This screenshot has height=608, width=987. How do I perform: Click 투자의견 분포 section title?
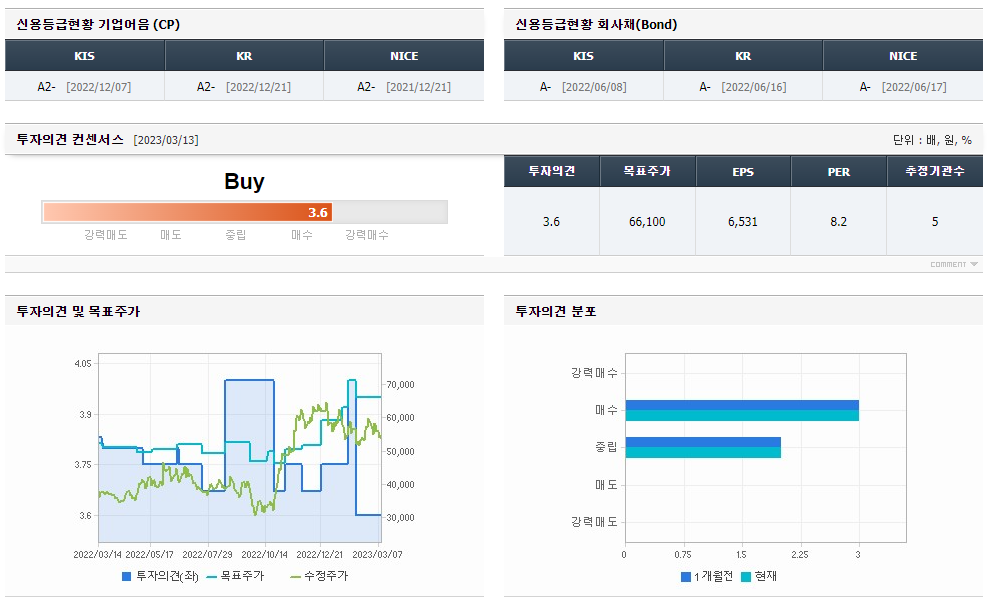(556, 312)
